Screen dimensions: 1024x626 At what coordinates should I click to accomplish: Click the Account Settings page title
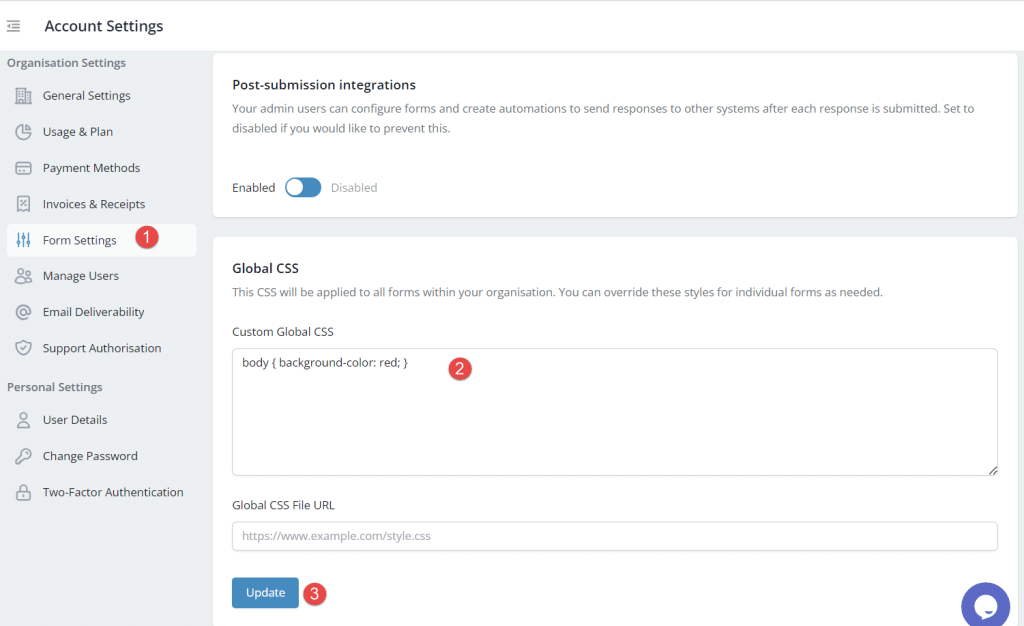click(x=103, y=26)
